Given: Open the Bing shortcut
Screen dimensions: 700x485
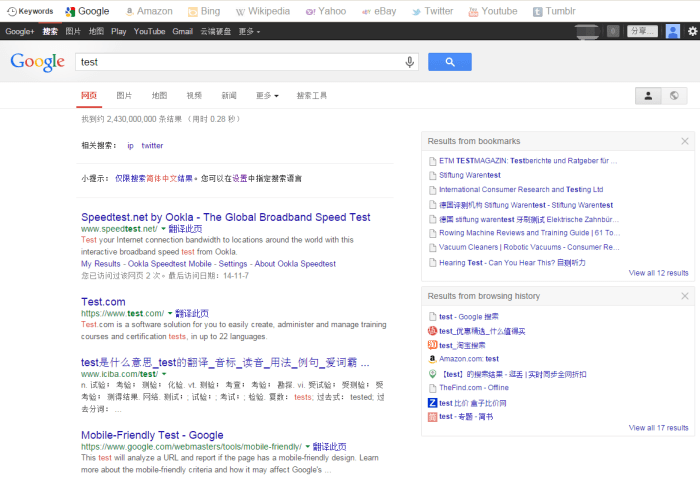Looking at the screenshot, I should [204, 11].
